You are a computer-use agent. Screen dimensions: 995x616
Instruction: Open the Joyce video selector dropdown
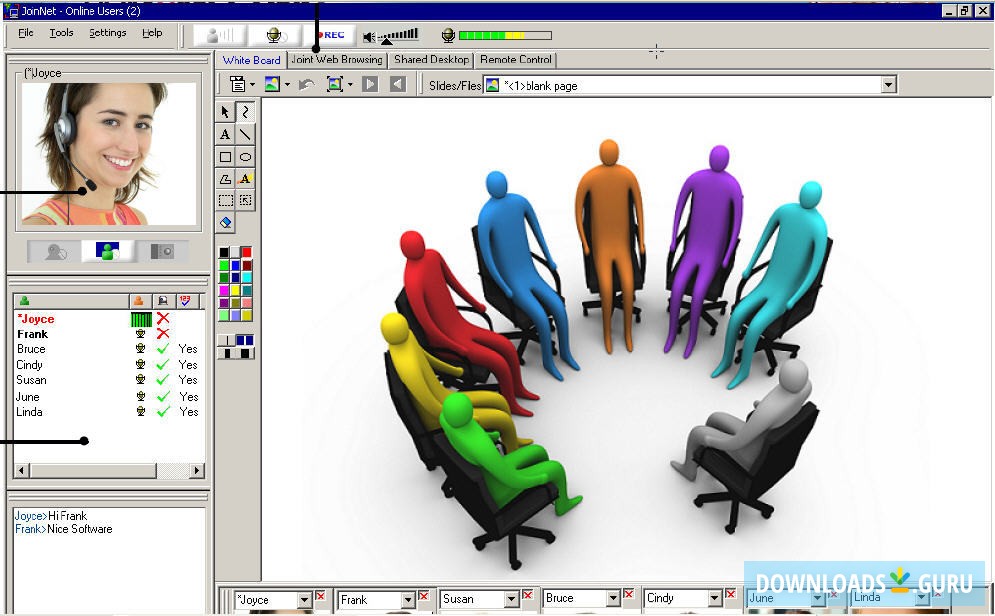[x=305, y=600]
